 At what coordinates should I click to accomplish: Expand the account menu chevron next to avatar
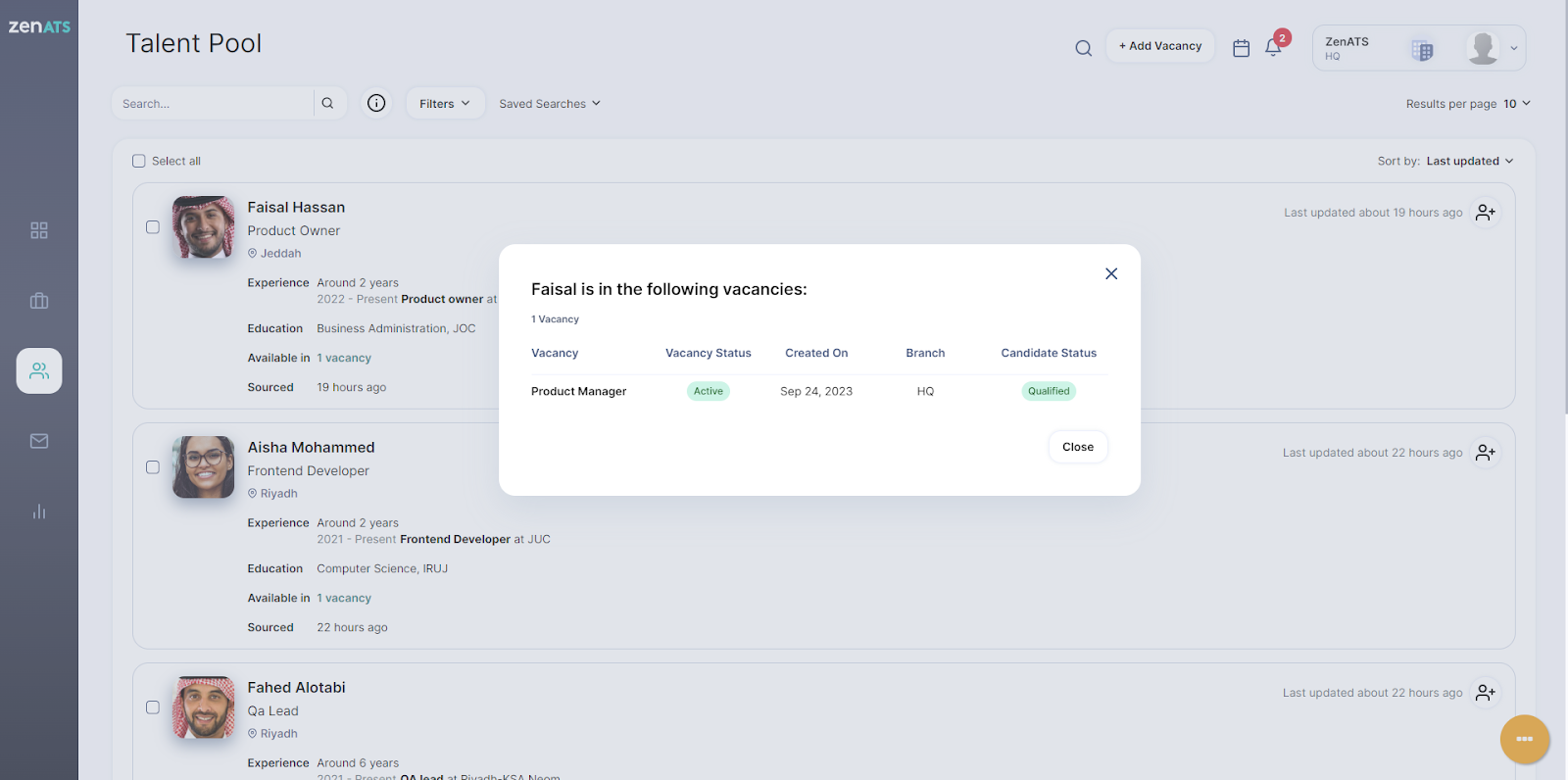(1514, 48)
